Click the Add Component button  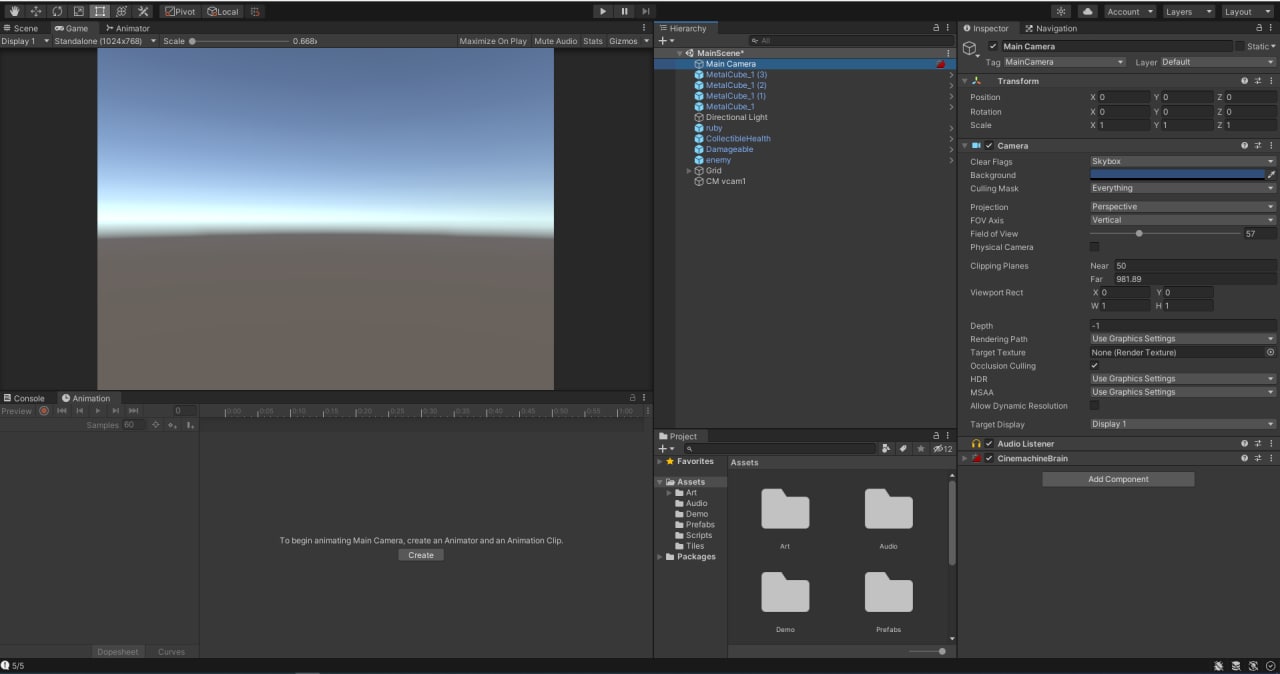pos(1118,479)
